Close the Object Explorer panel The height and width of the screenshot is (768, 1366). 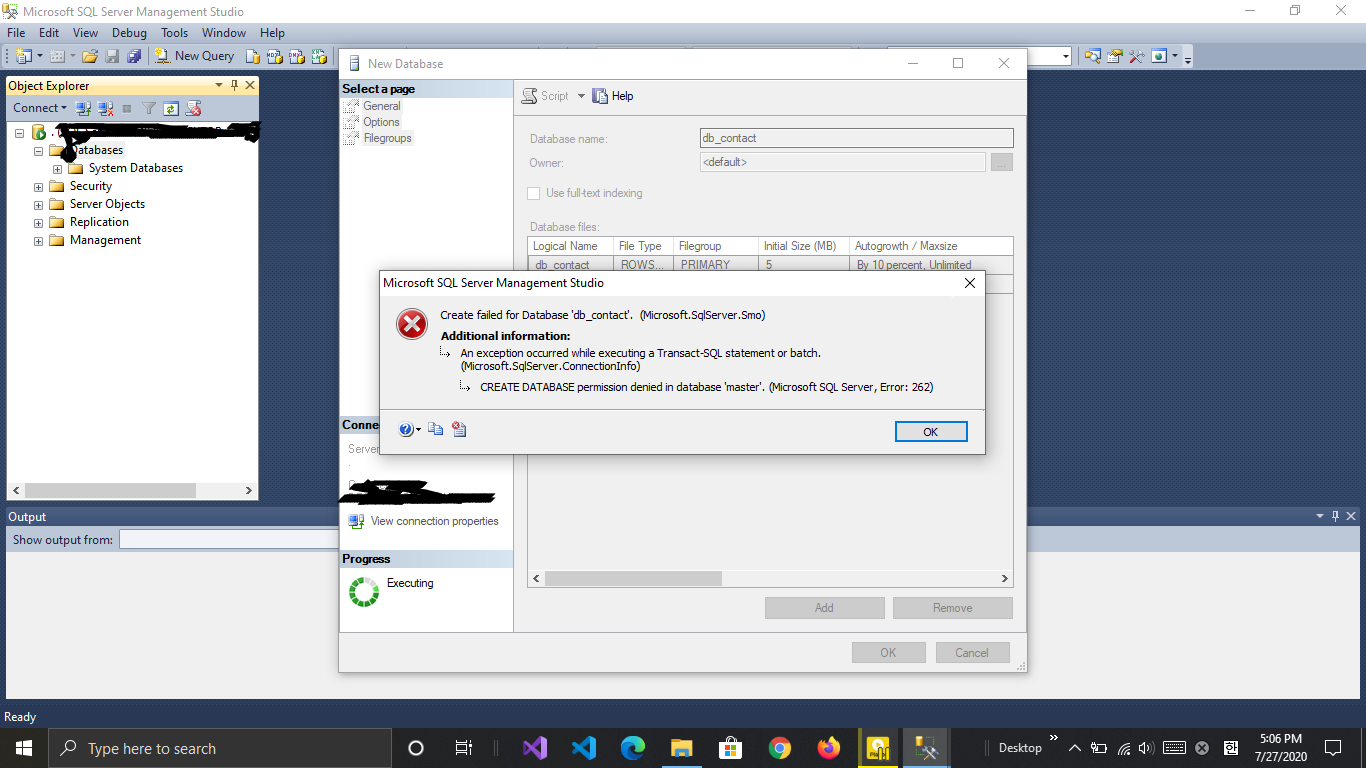click(250, 85)
